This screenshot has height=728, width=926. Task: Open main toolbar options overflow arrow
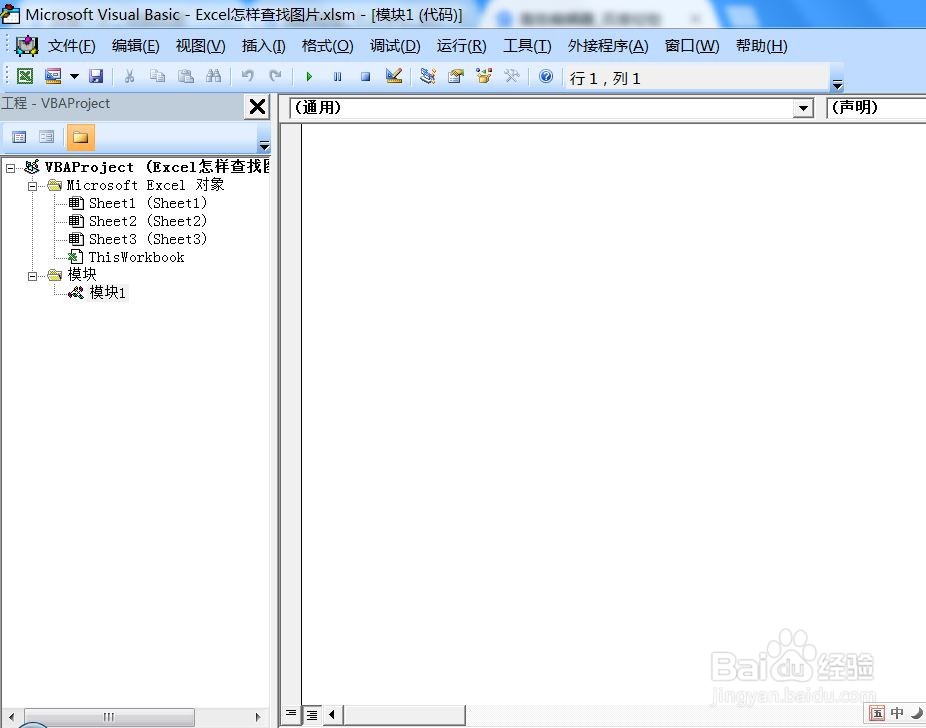coord(837,84)
